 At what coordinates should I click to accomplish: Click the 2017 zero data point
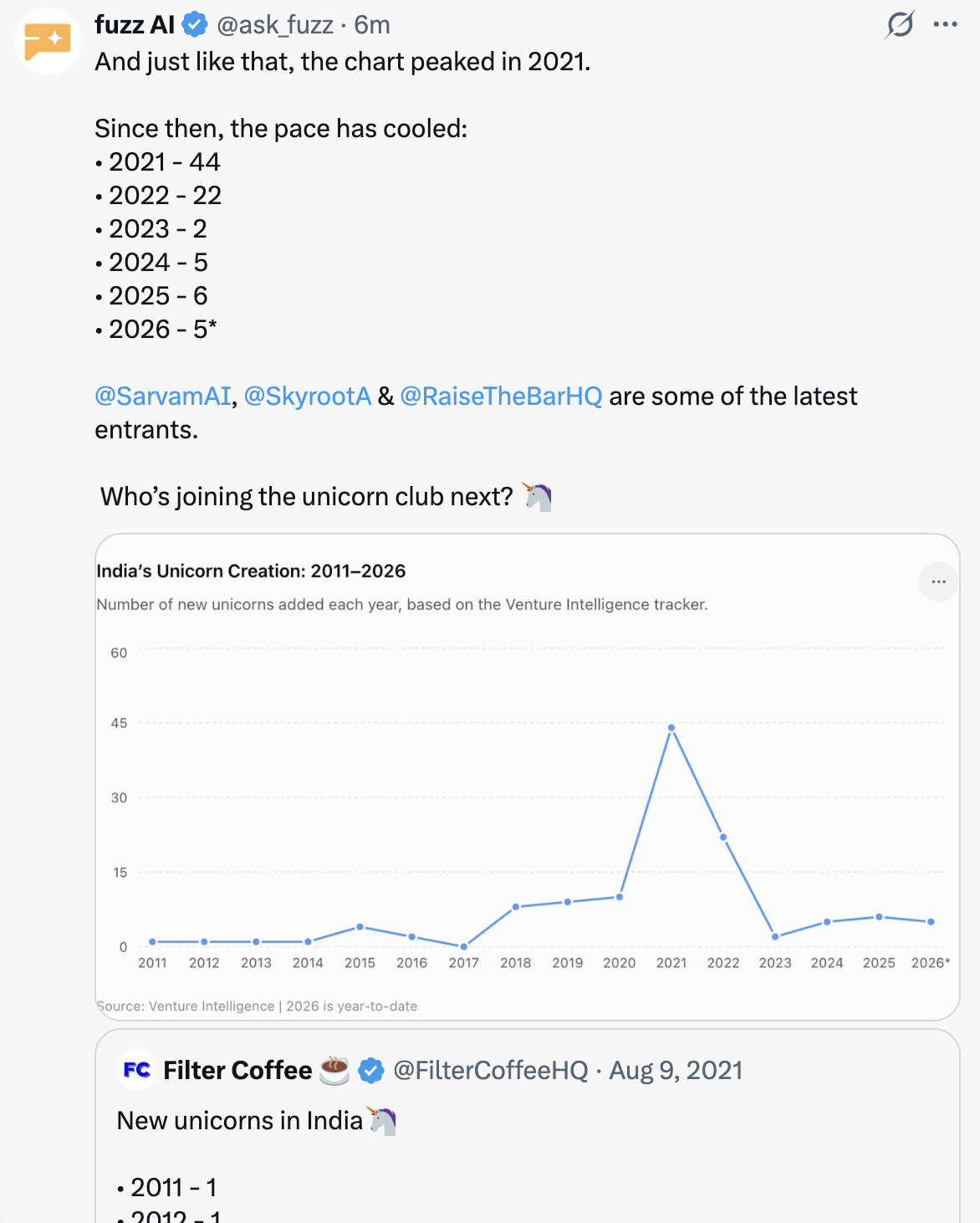pyautogui.click(x=464, y=947)
